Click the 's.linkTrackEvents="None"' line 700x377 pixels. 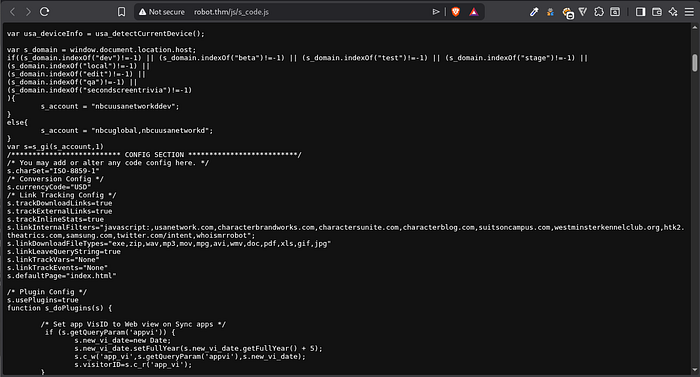point(57,268)
